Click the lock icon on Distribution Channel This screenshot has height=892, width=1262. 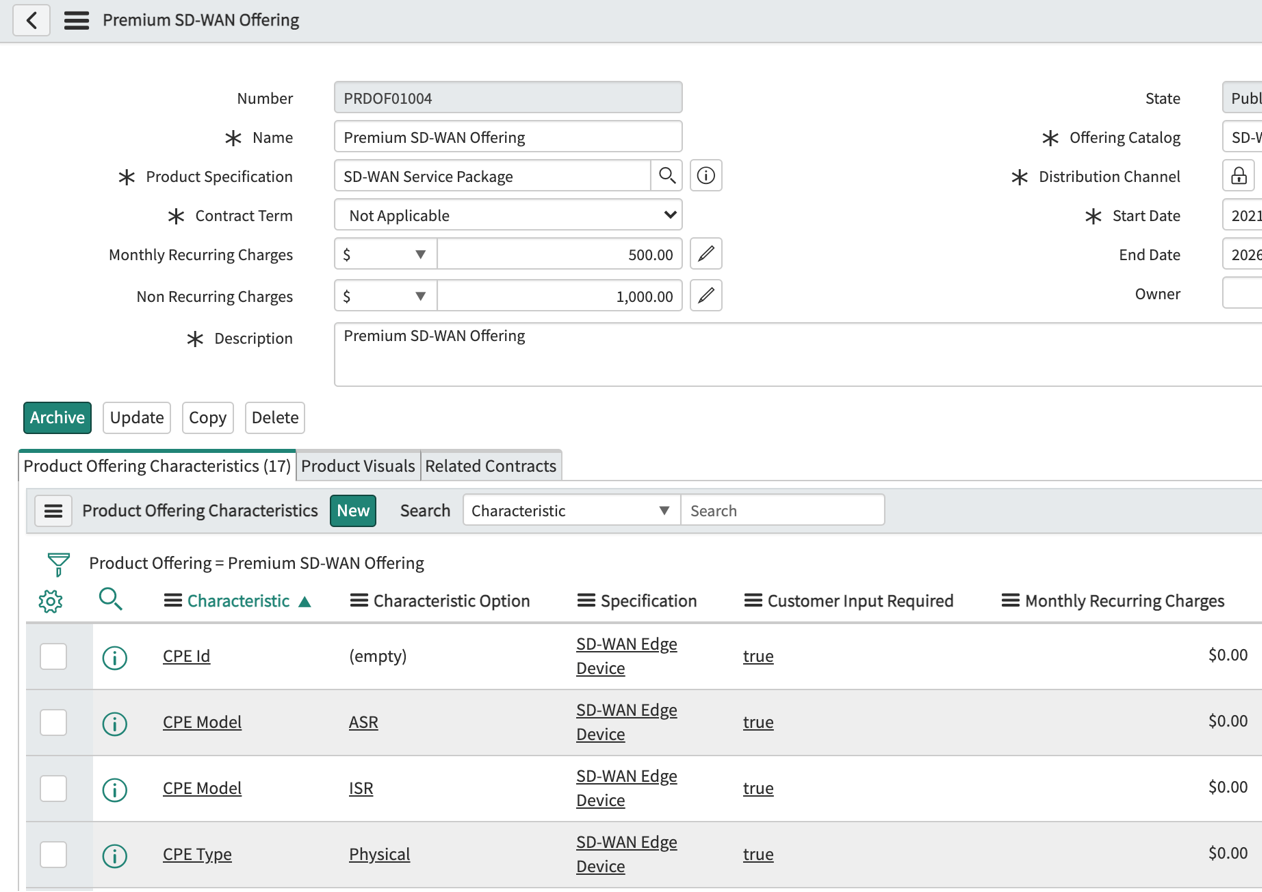1238,175
